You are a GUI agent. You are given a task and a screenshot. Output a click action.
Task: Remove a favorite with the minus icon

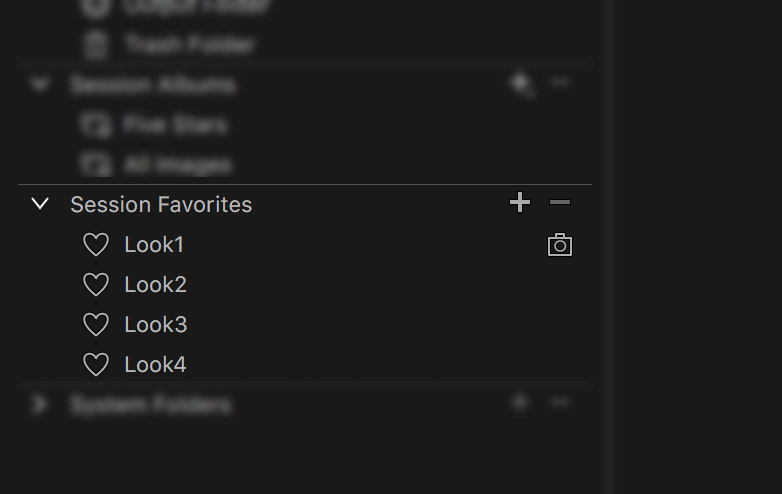click(x=560, y=202)
